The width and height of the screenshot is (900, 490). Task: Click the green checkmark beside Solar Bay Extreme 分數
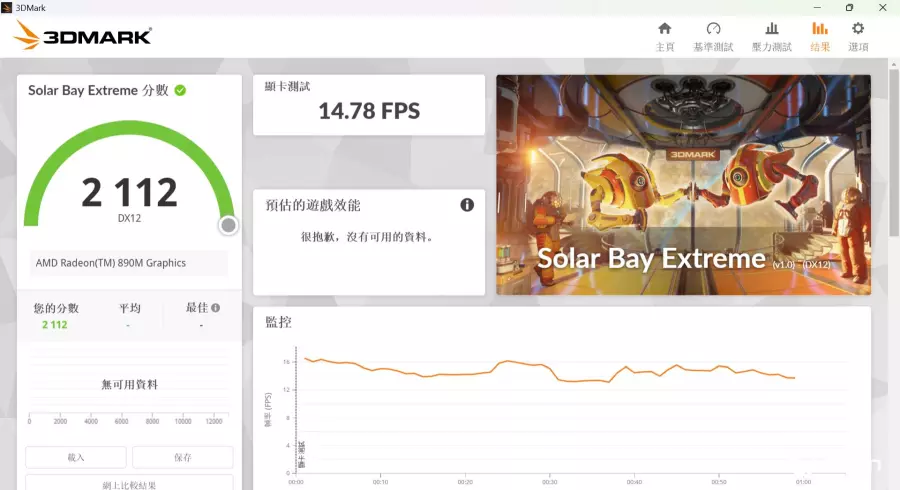pos(180,90)
